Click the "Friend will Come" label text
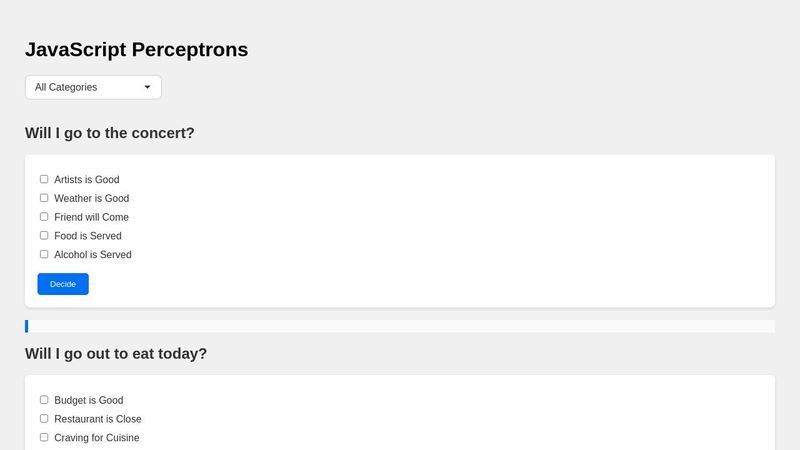 tap(91, 217)
